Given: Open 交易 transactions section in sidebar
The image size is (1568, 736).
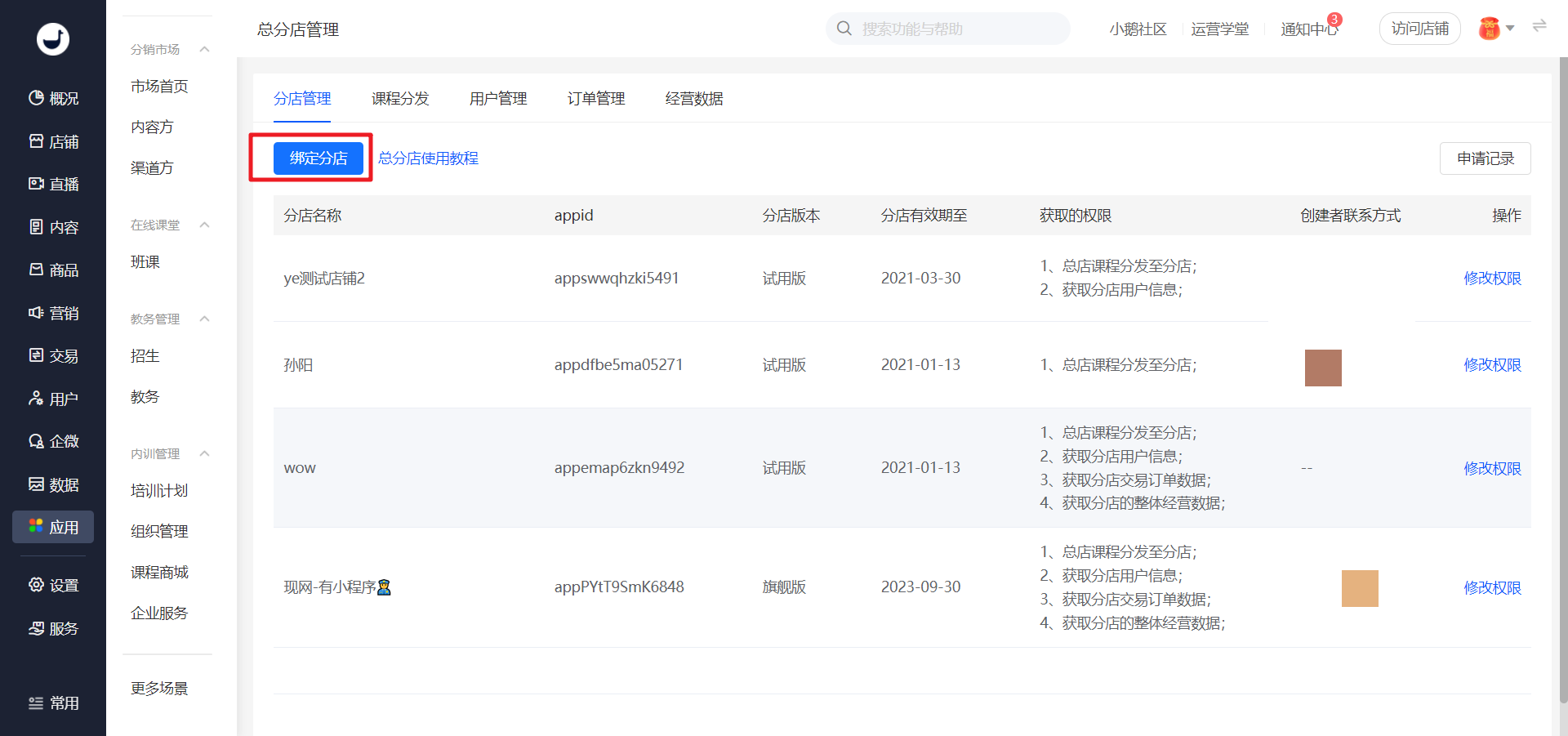Looking at the screenshot, I should 53,355.
